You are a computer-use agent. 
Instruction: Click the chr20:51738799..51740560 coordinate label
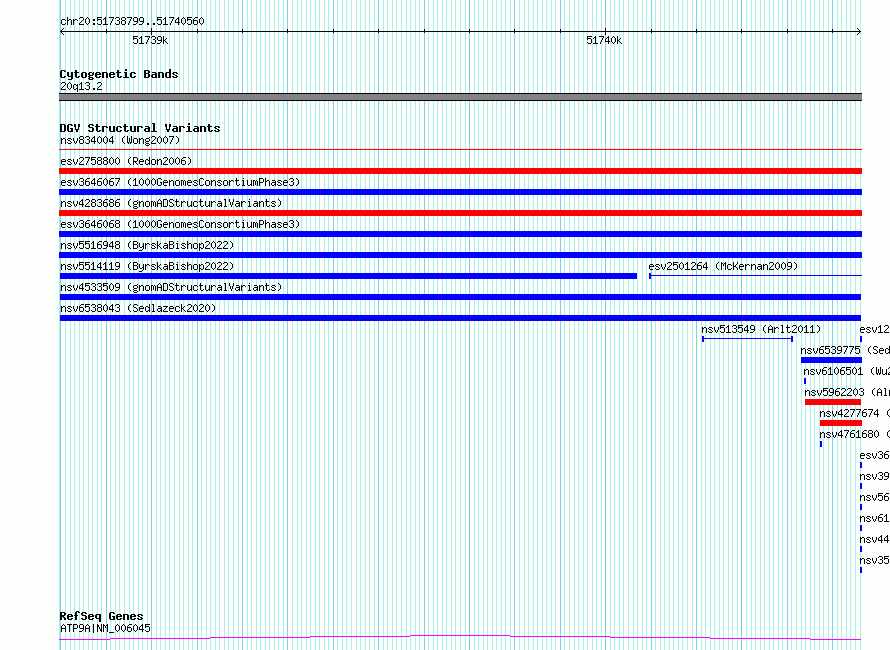(x=132, y=22)
